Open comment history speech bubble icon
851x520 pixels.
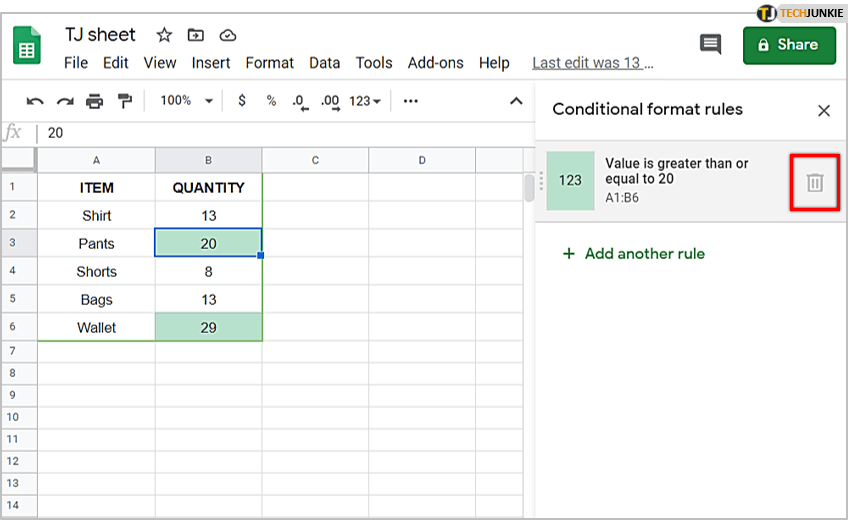(710, 44)
